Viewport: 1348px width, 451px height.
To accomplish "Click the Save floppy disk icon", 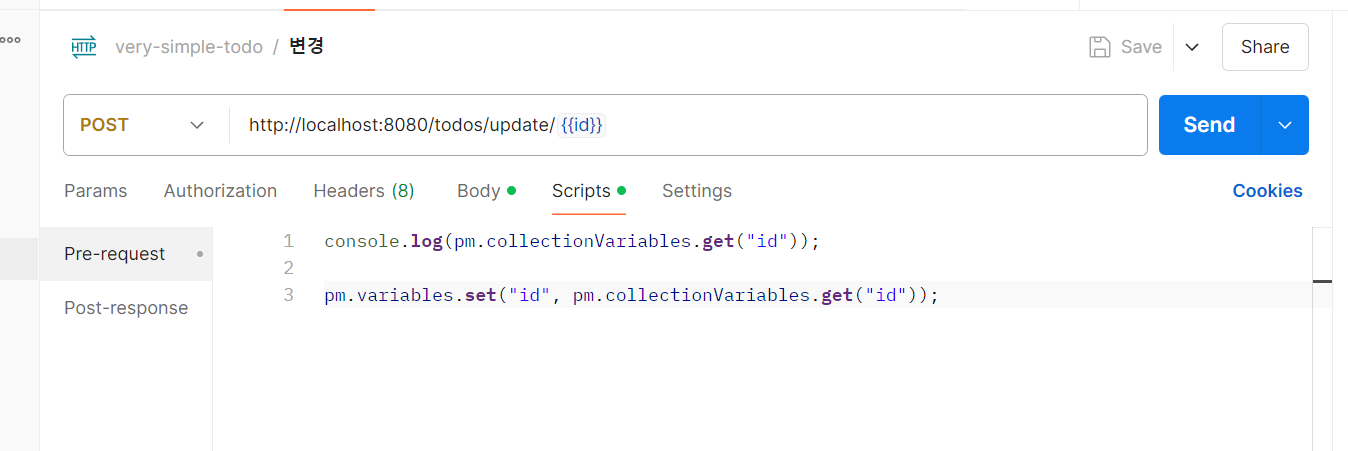I will (1099, 47).
